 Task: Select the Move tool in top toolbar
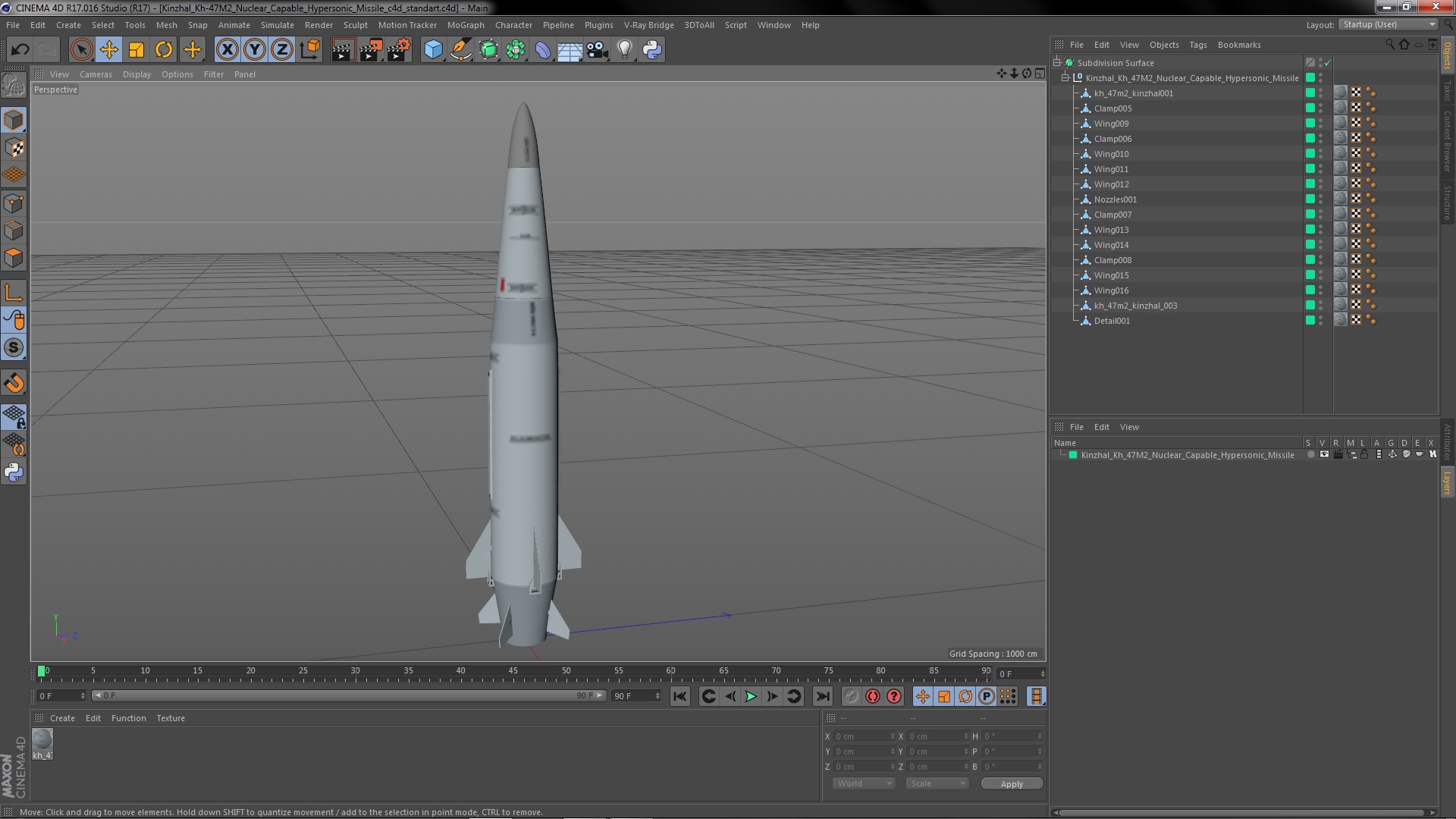pyautogui.click(x=108, y=50)
